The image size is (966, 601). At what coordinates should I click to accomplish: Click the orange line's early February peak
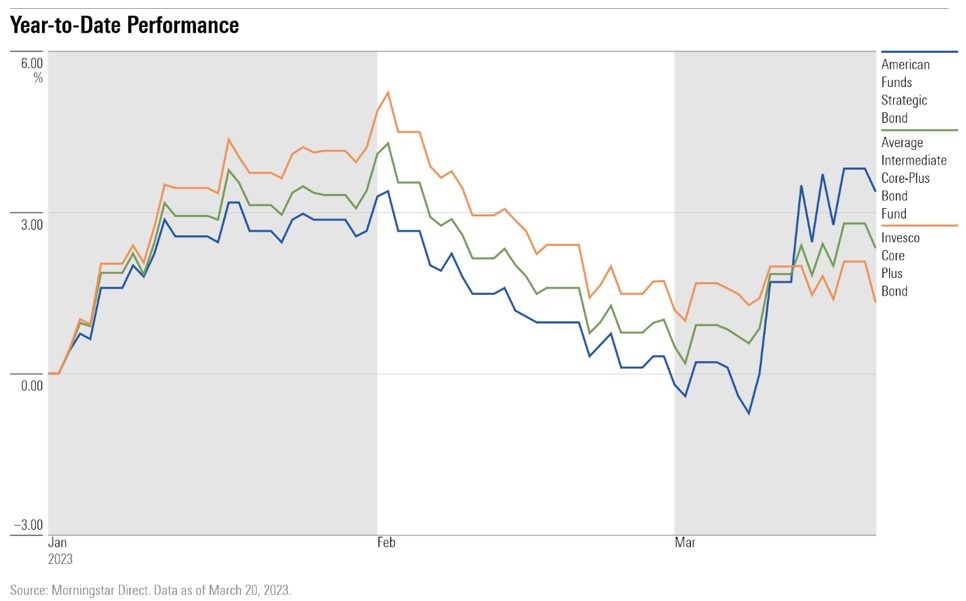coord(387,92)
